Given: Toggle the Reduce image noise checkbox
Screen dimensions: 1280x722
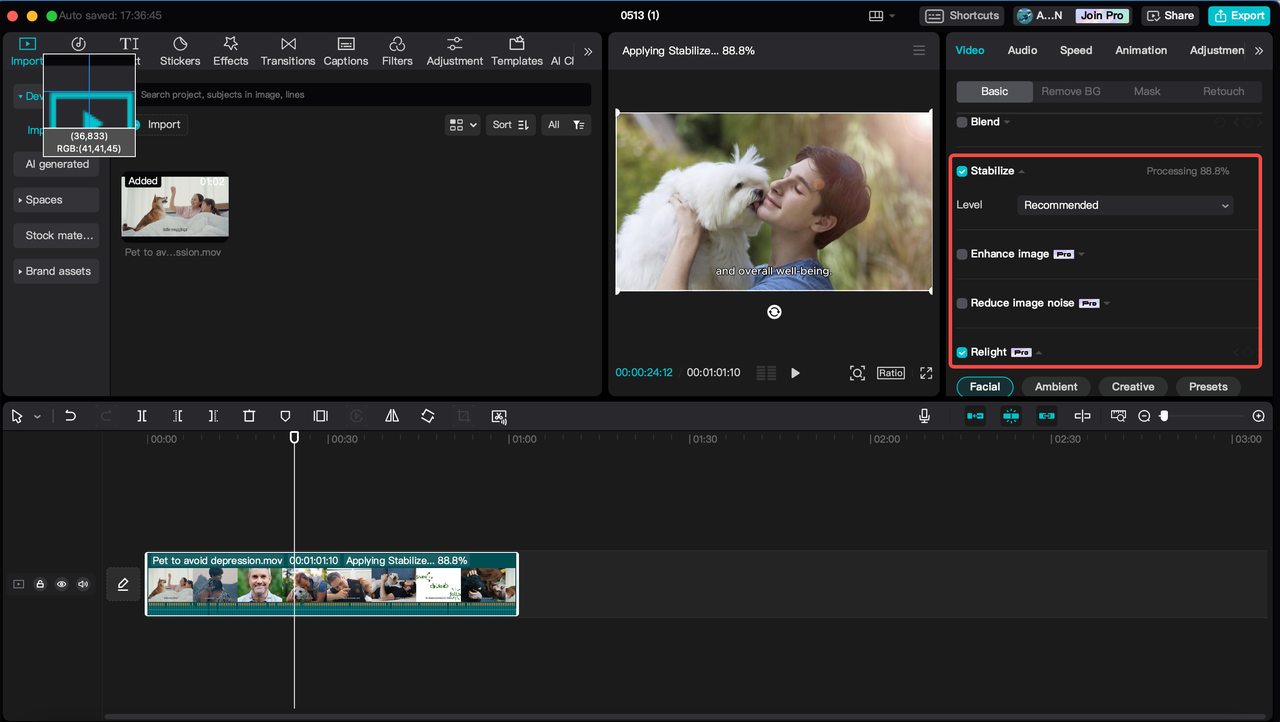Looking at the screenshot, I should coord(962,303).
